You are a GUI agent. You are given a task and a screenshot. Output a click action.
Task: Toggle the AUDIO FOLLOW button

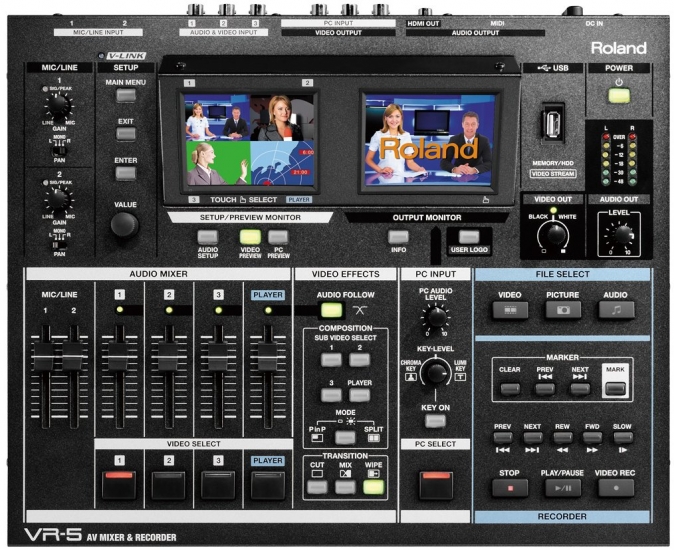(331, 310)
